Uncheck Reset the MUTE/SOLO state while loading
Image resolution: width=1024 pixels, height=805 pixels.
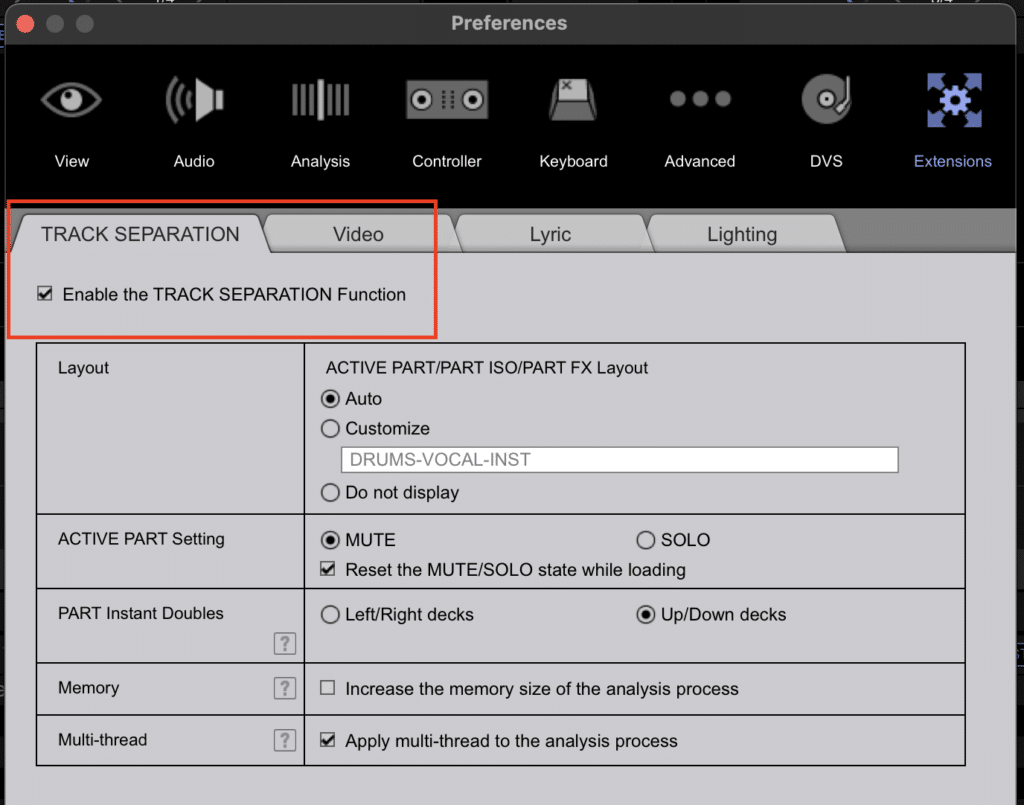coord(327,570)
